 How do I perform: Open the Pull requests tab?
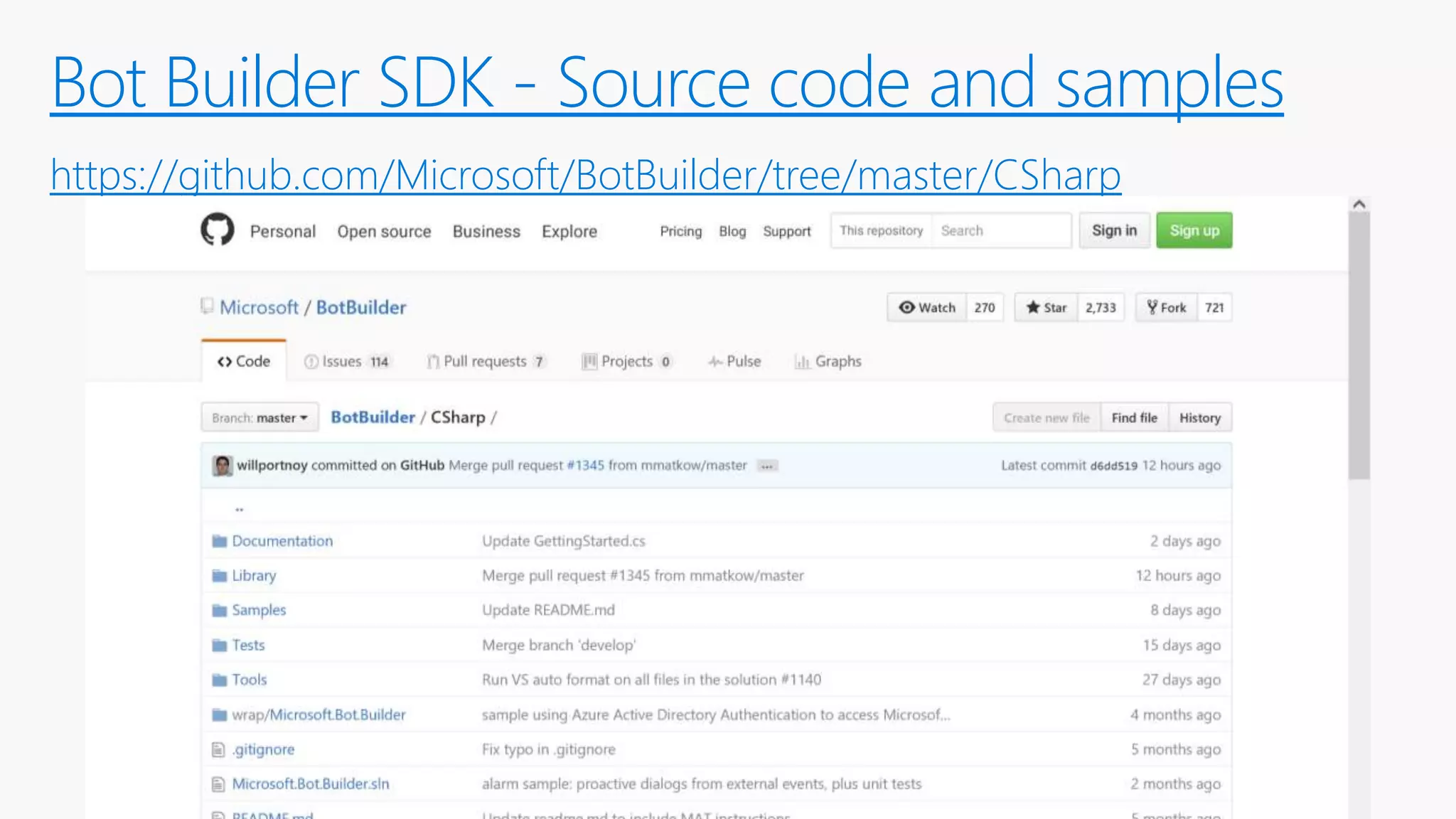click(486, 361)
